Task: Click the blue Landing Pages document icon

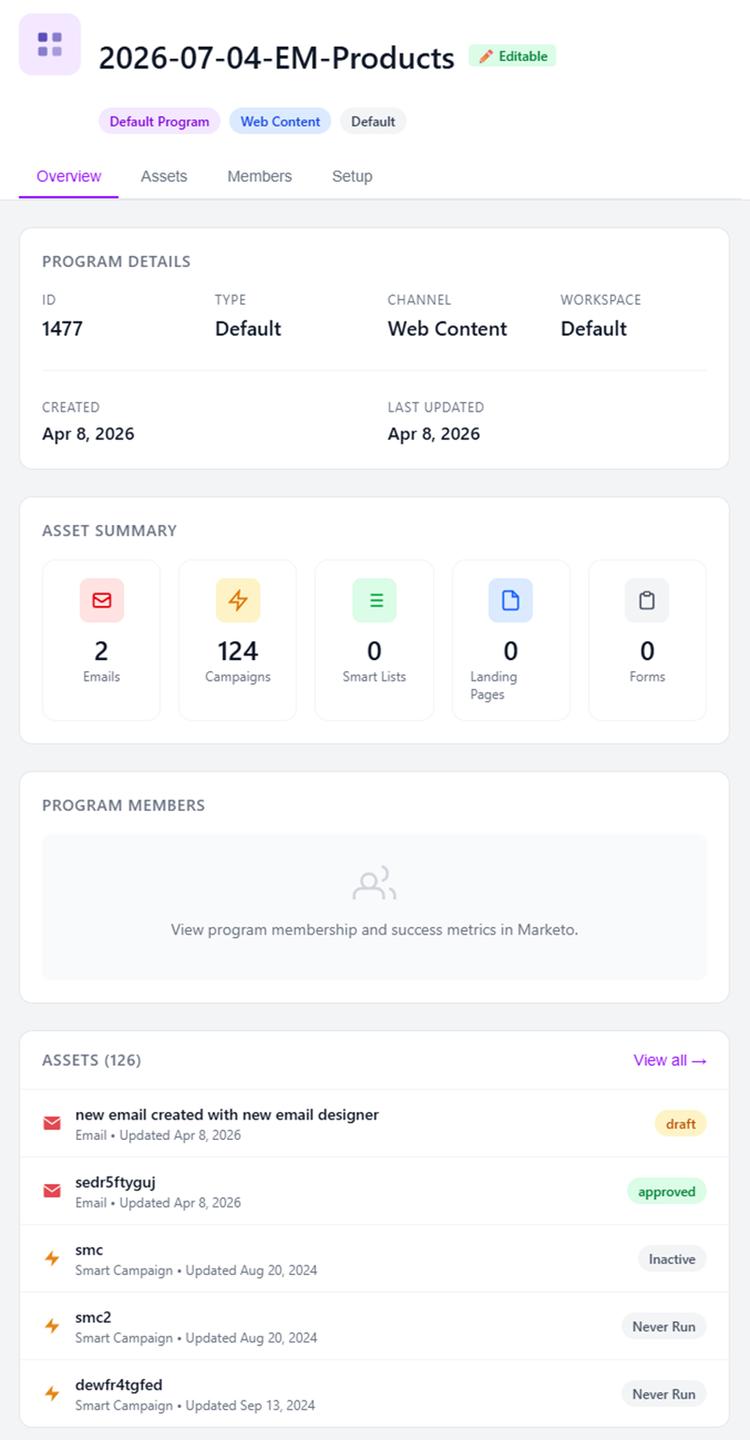Action: (510, 600)
